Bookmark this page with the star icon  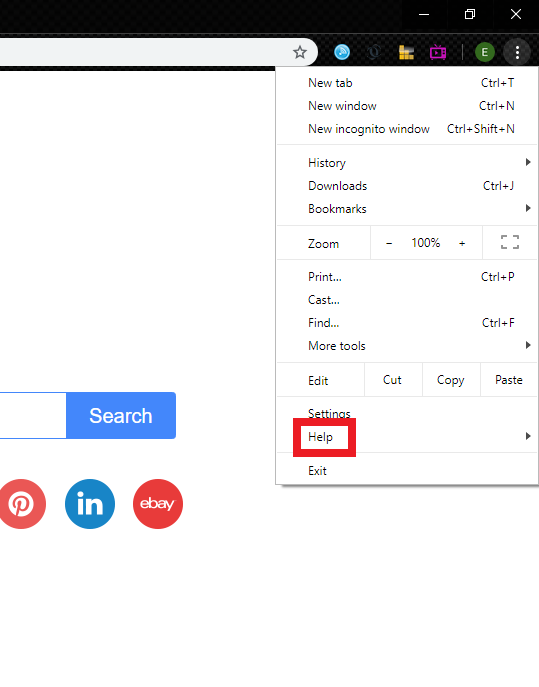300,53
